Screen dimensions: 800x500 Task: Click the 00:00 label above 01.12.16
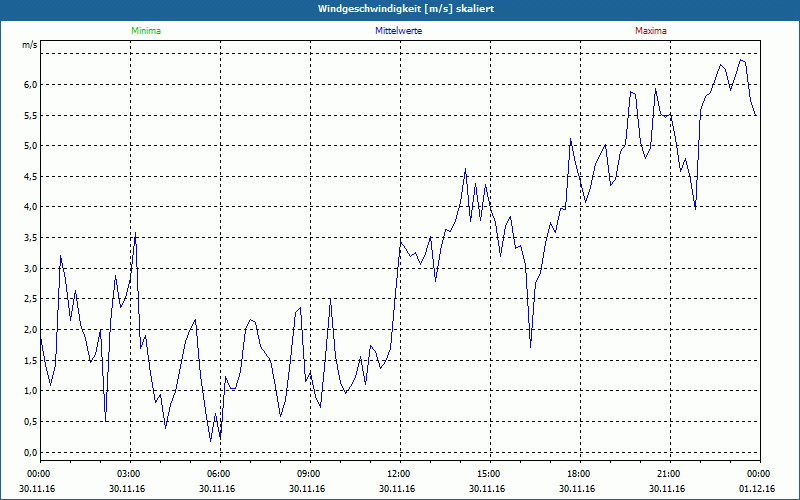[757, 474]
